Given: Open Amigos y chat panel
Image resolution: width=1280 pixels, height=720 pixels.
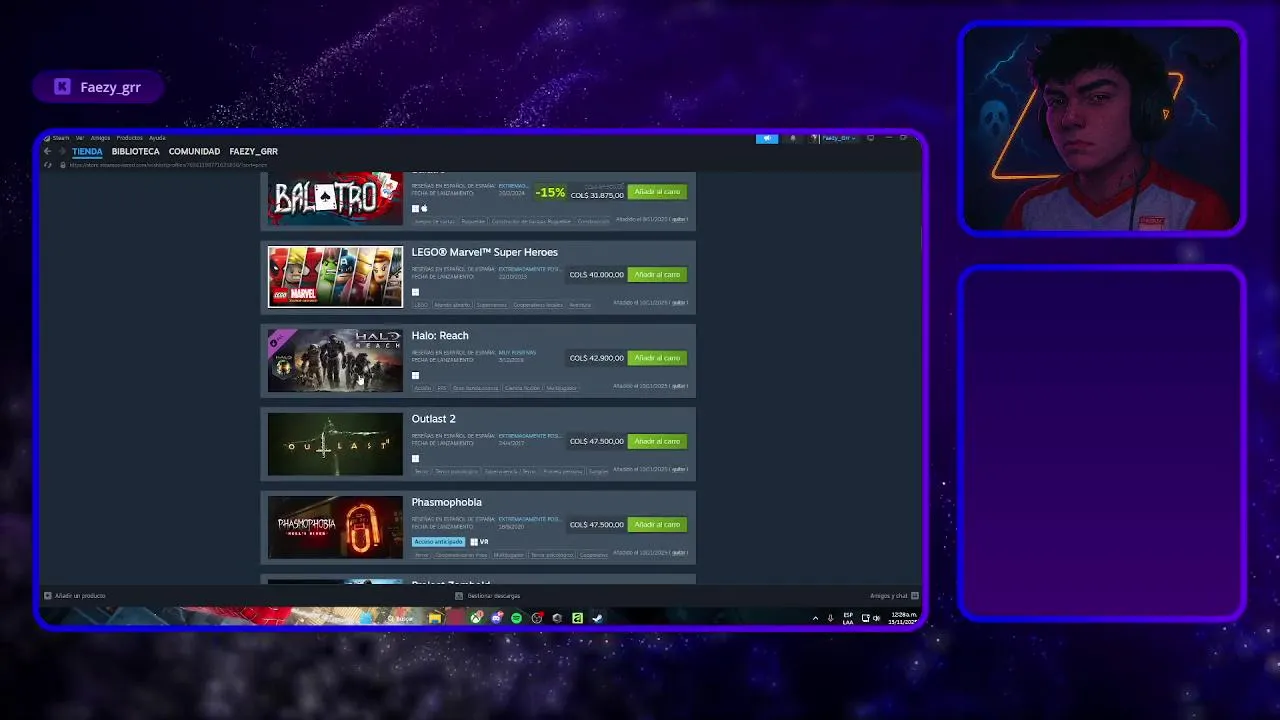Looking at the screenshot, I should pyautogui.click(x=894, y=596).
